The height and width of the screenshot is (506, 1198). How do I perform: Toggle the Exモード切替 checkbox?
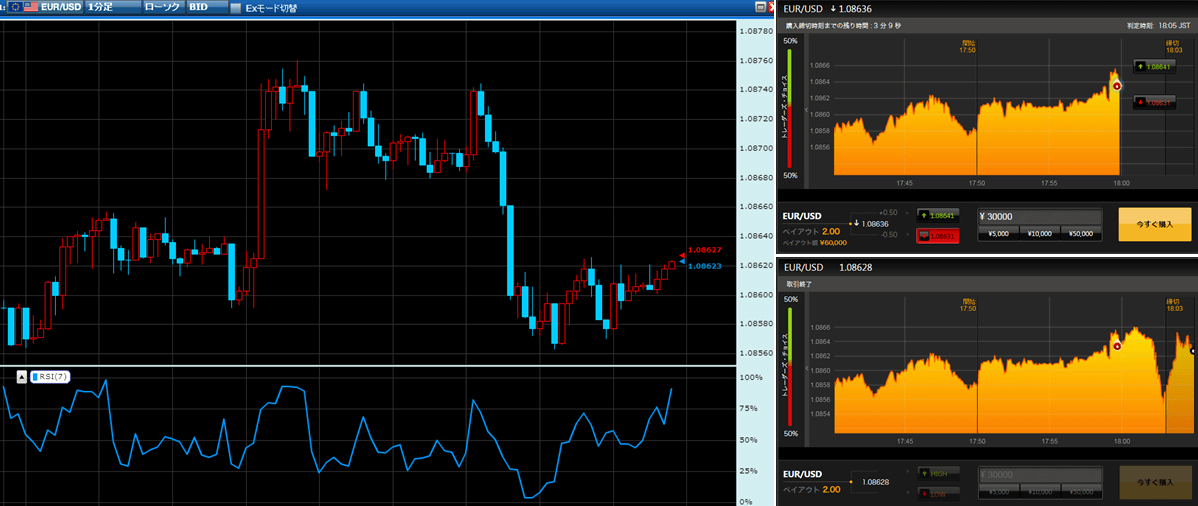(x=236, y=8)
